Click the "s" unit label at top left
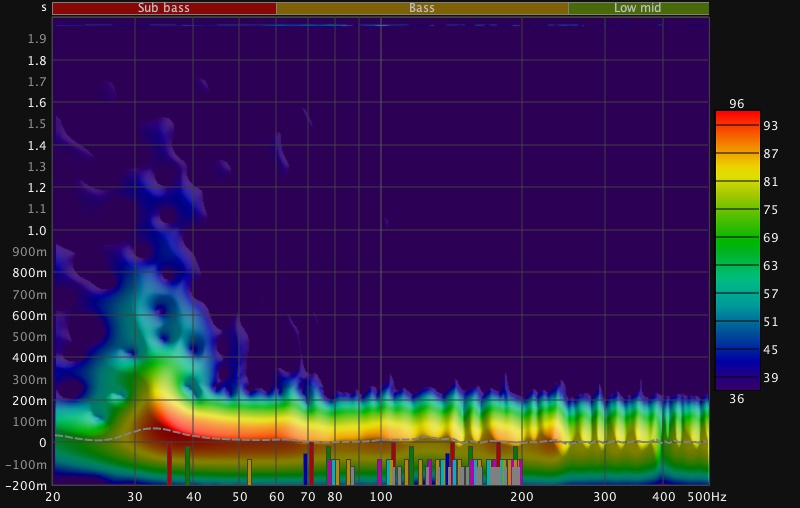Screen dimensions: 800x508 tap(43, 8)
